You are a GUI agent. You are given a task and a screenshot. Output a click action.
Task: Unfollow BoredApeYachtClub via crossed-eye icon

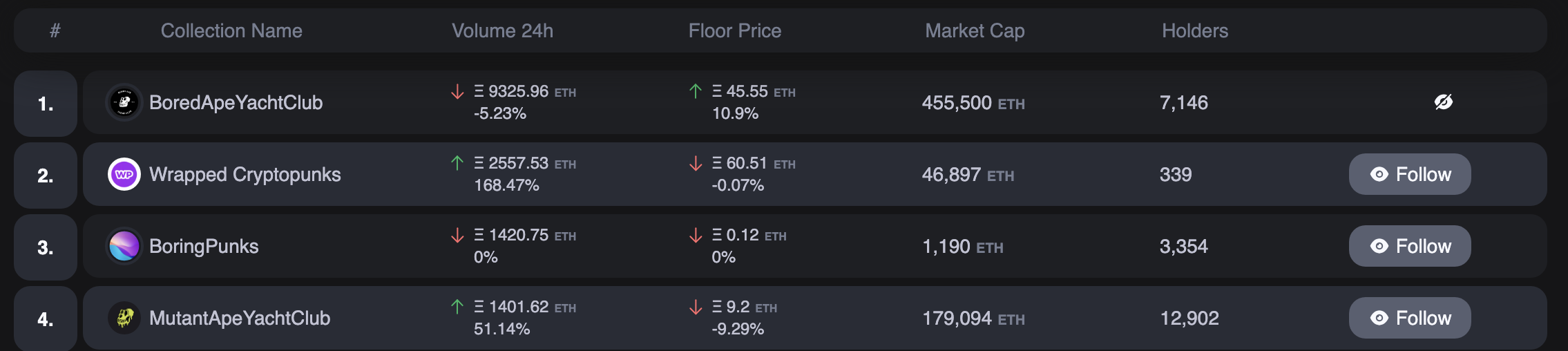click(1443, 102)
